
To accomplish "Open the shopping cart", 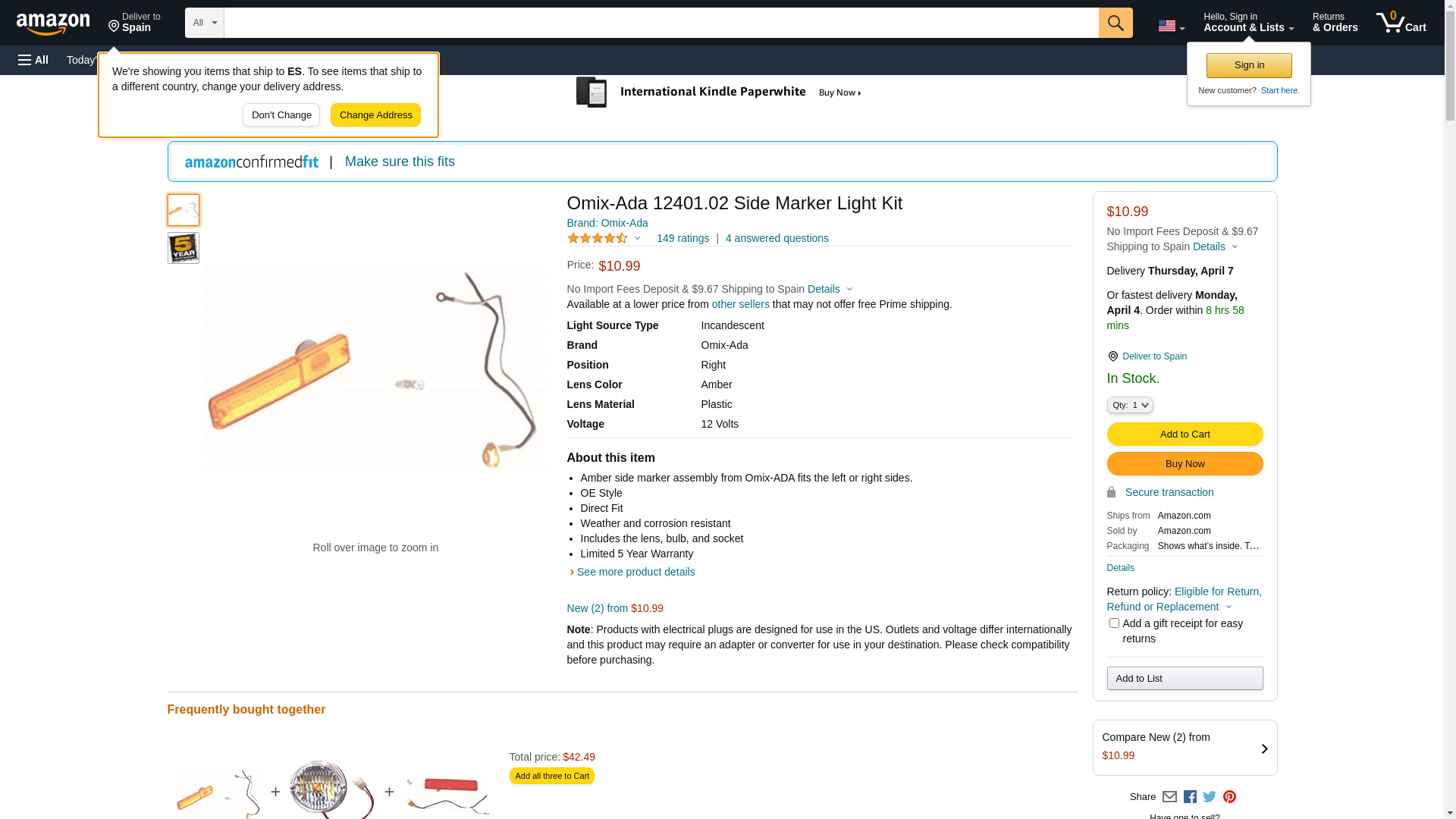I will (x=1401, y=23).
